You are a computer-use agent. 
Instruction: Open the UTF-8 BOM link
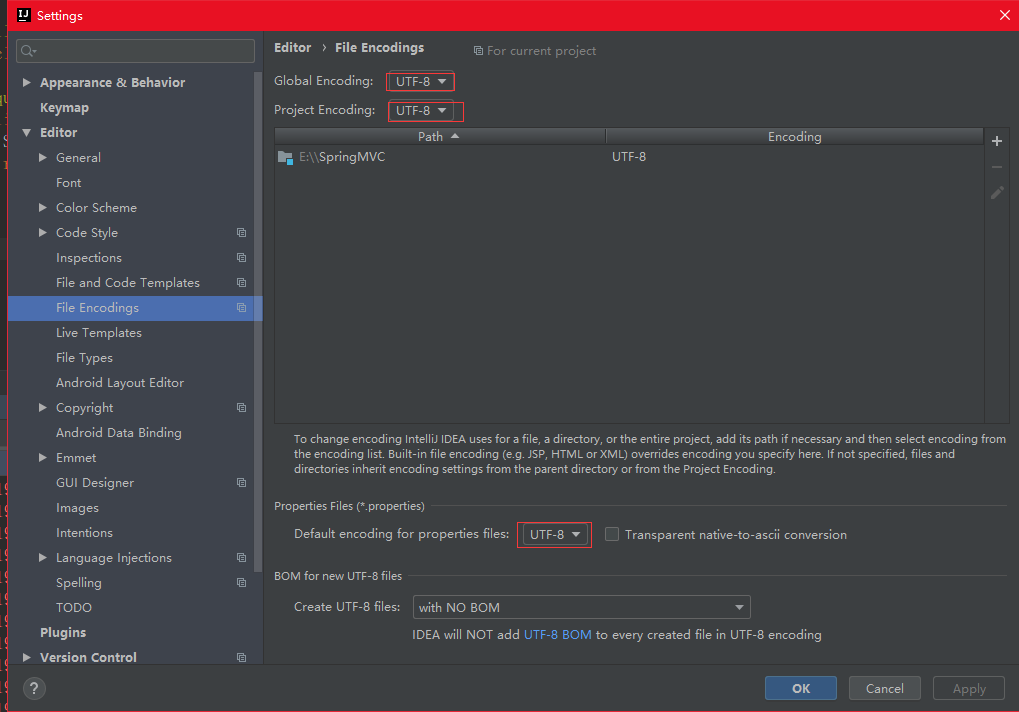pyautogui.click(x=558, y=635)
